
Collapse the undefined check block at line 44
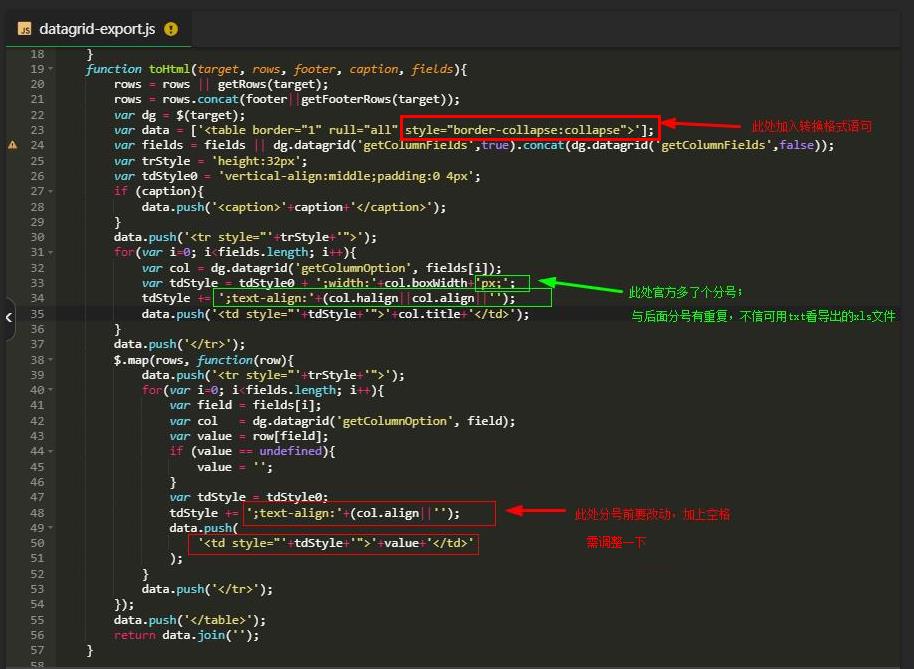click(50, 450)
